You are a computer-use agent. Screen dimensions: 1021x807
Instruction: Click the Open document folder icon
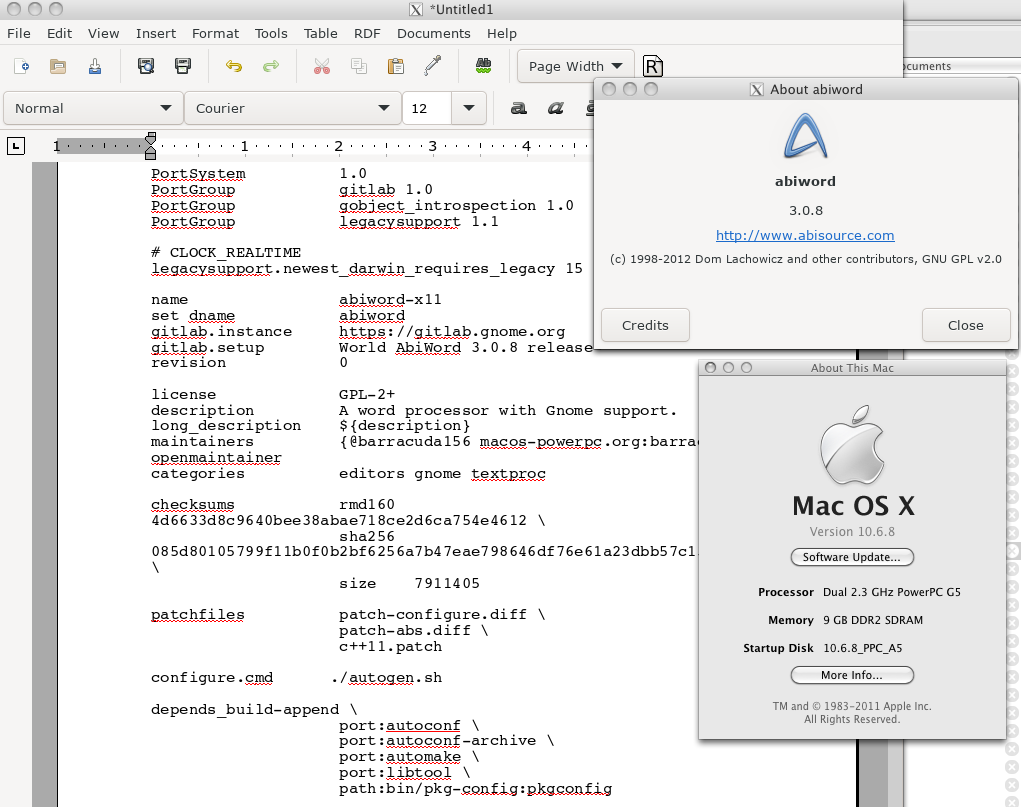(x=58, y=66)
